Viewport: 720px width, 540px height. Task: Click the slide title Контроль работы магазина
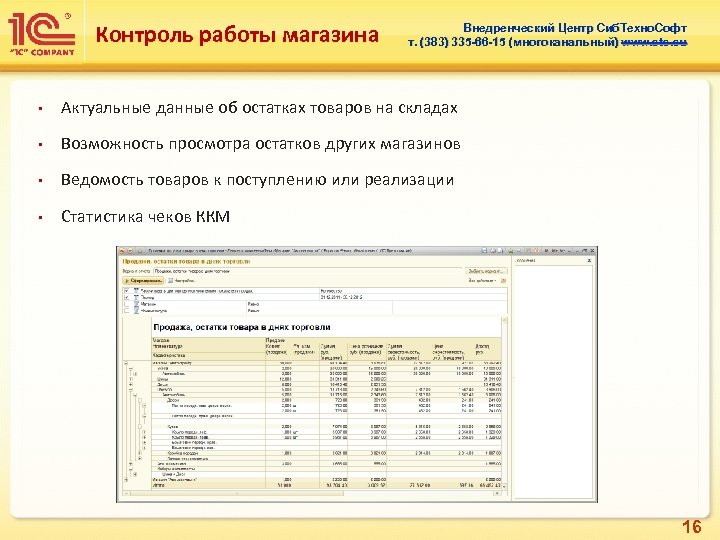[x=237, y=35]
